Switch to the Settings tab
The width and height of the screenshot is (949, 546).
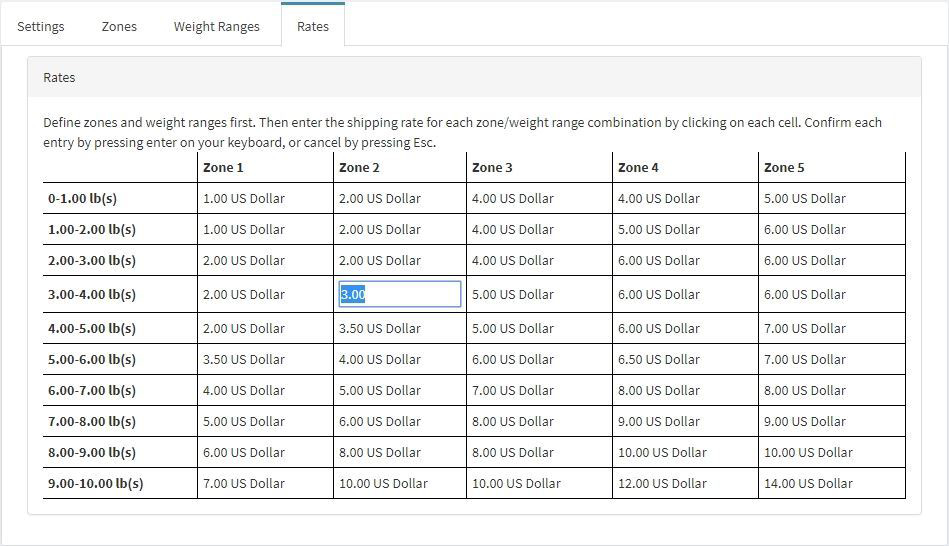(41, 26)
